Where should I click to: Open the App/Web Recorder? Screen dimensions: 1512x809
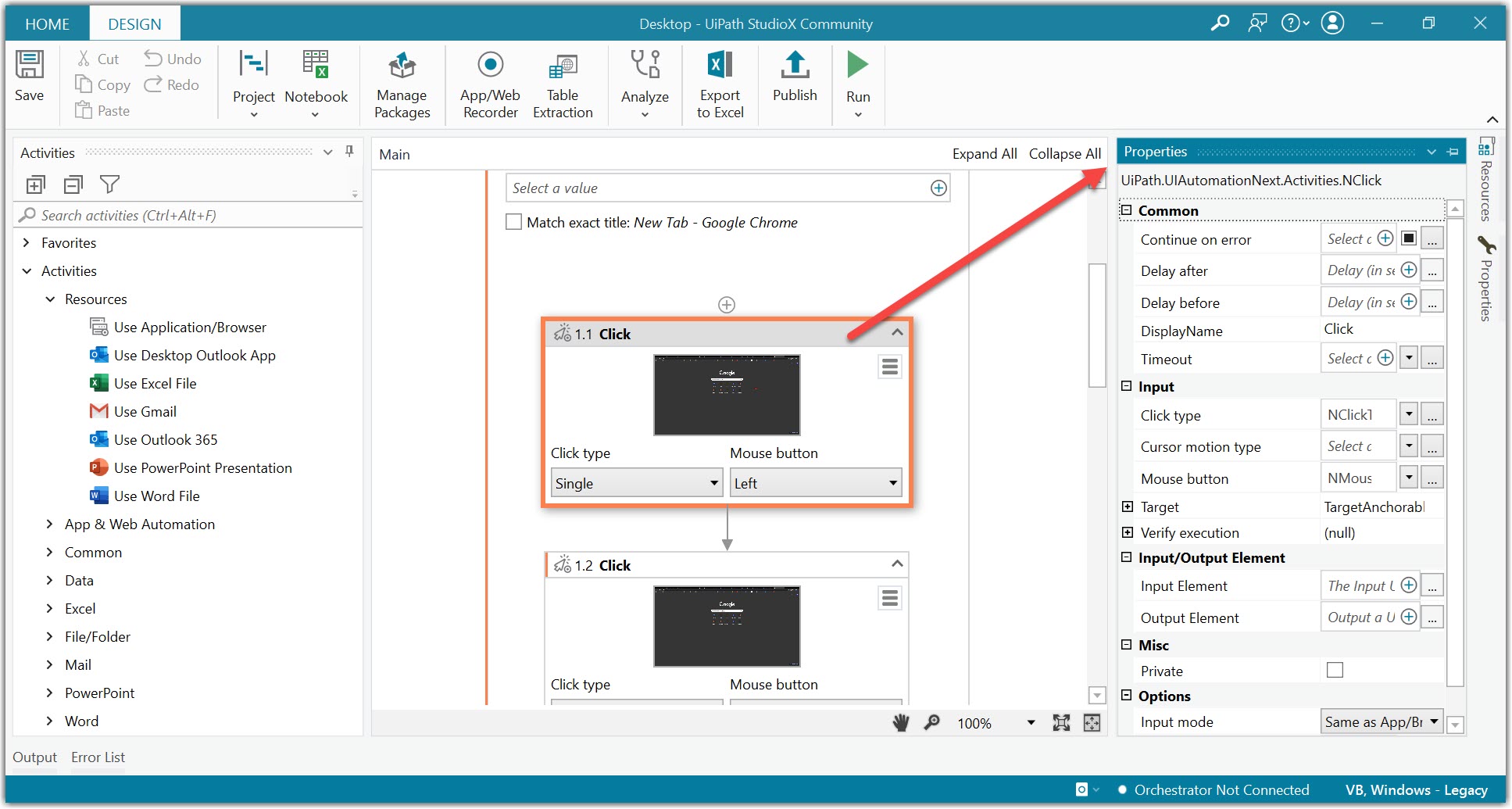point(489,84)
